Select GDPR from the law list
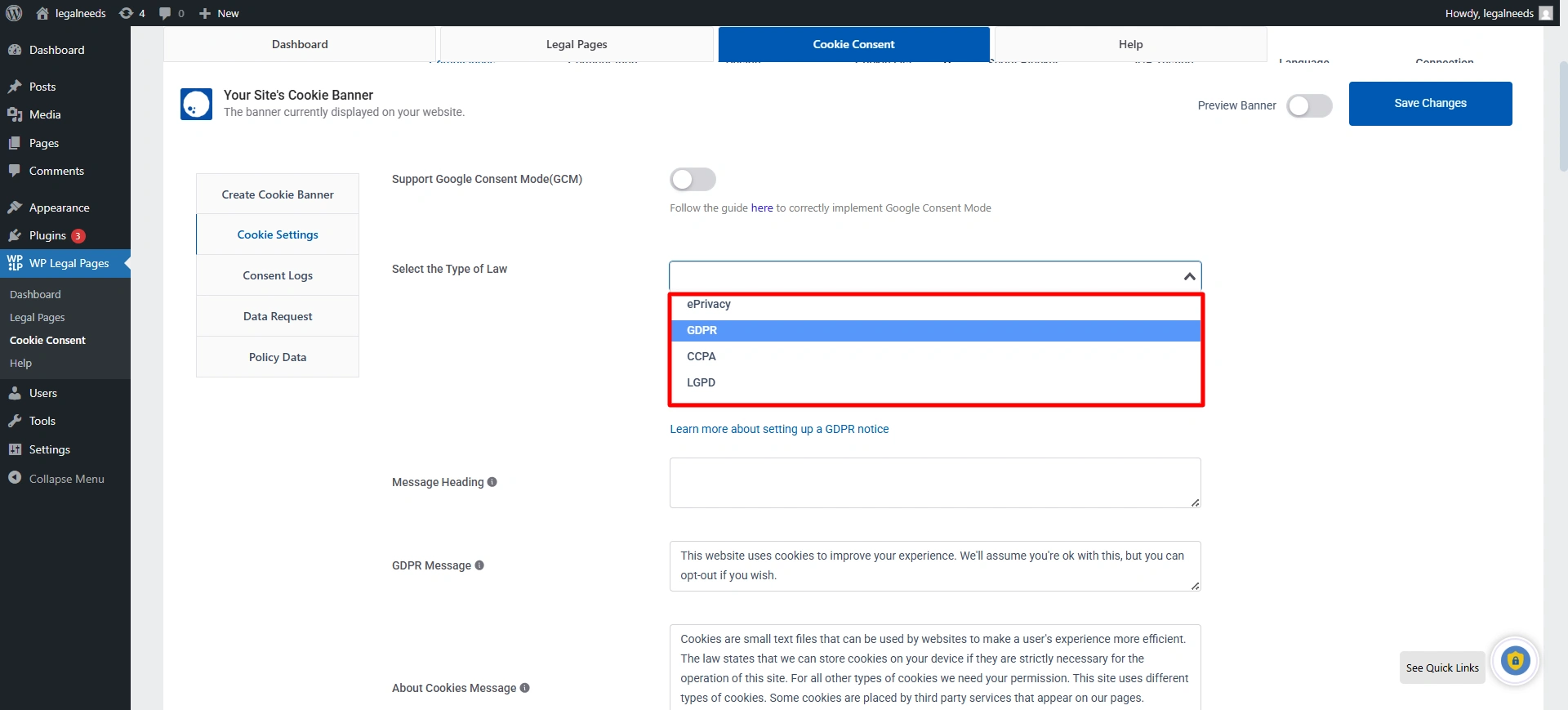This screenshot has height=710, width=1568. coord(702,330)
